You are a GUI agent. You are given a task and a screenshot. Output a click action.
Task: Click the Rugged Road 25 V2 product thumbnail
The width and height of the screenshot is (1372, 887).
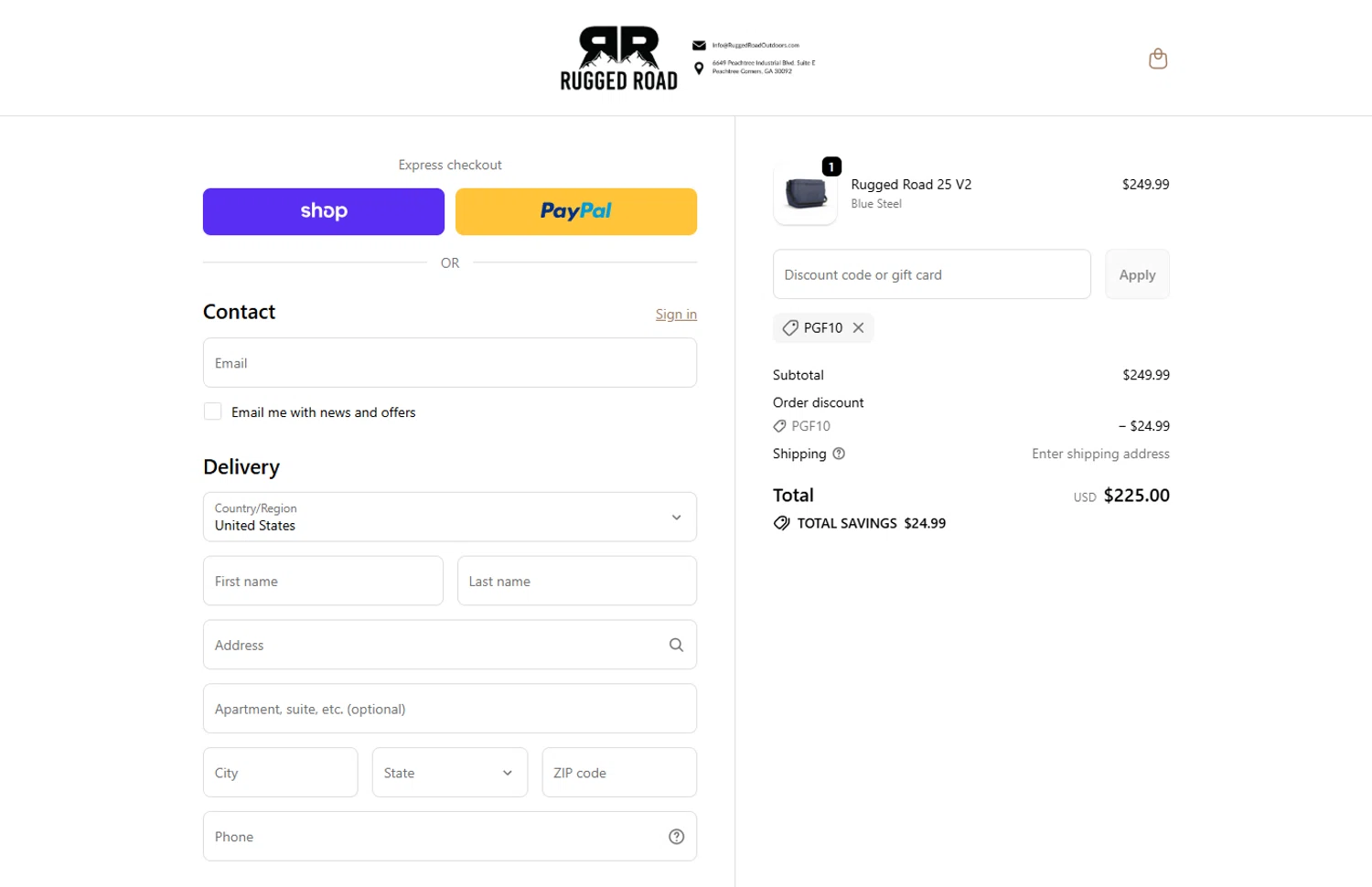[x=805, y=194]
